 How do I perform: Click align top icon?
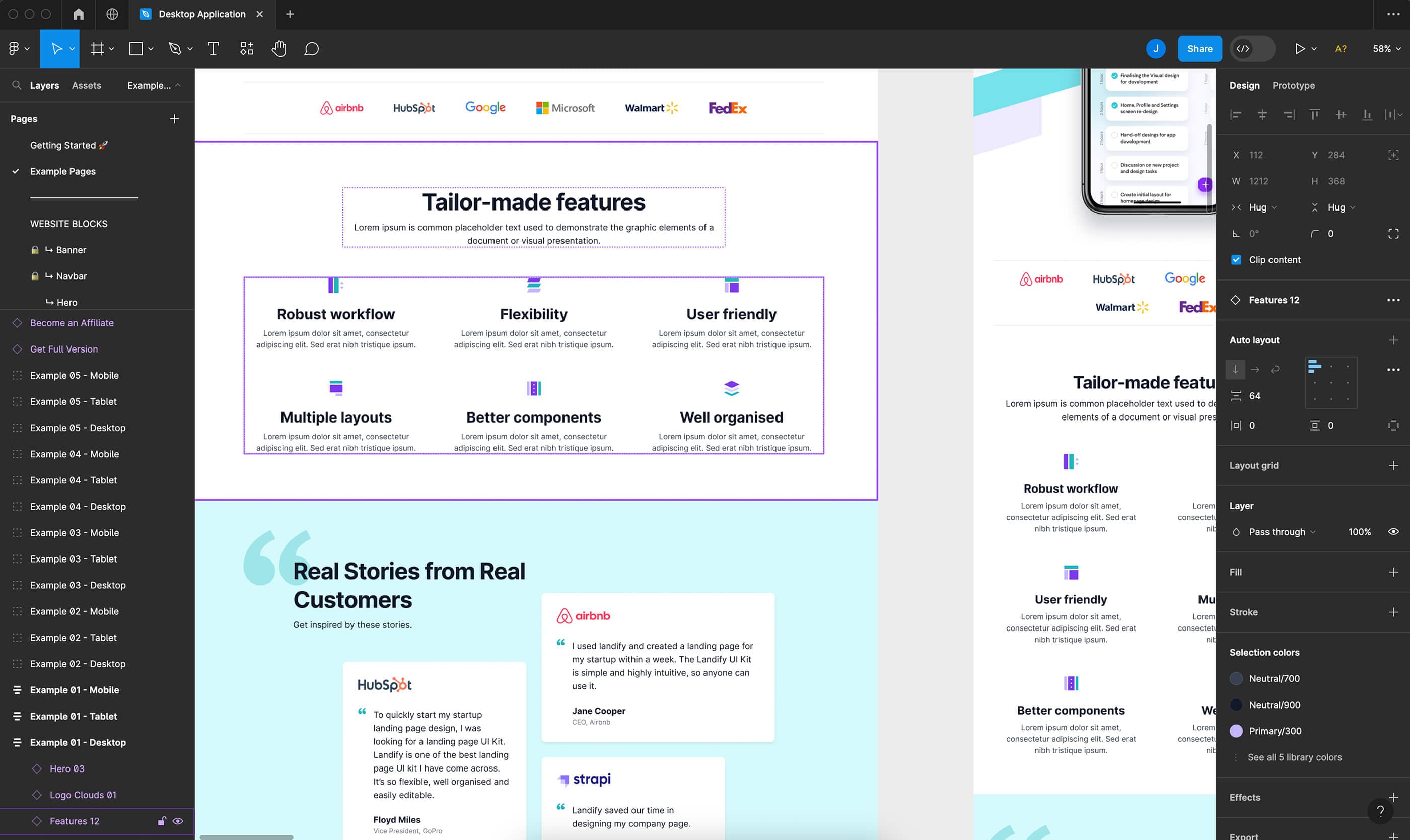point(1315,115)
